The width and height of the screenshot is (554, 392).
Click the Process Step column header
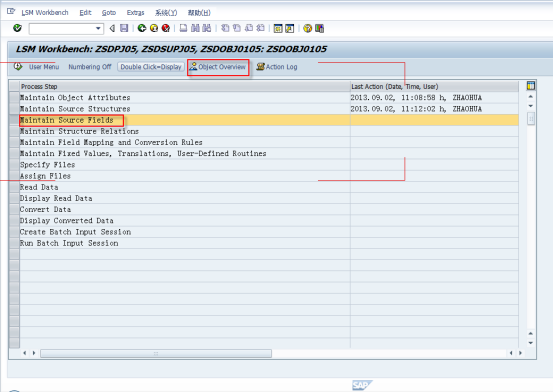[184, 86]
